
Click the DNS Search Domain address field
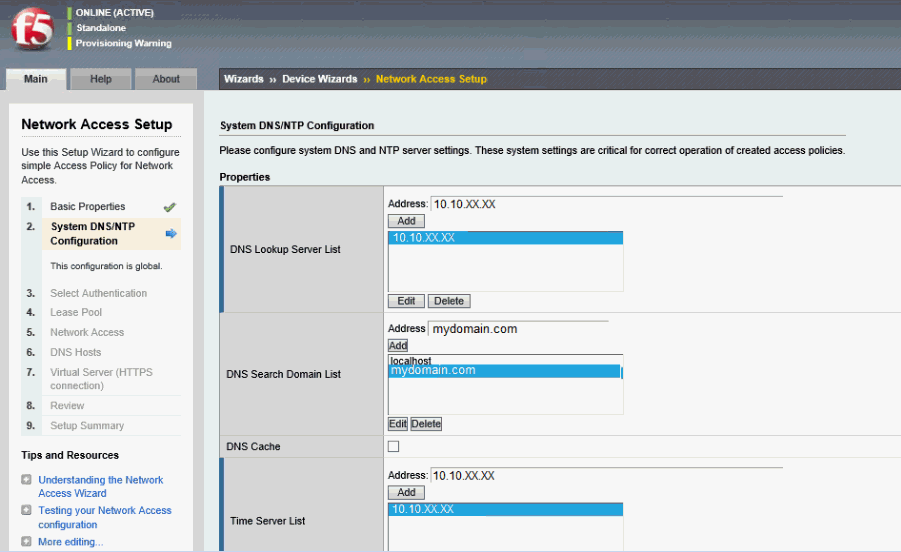[517, 329]
